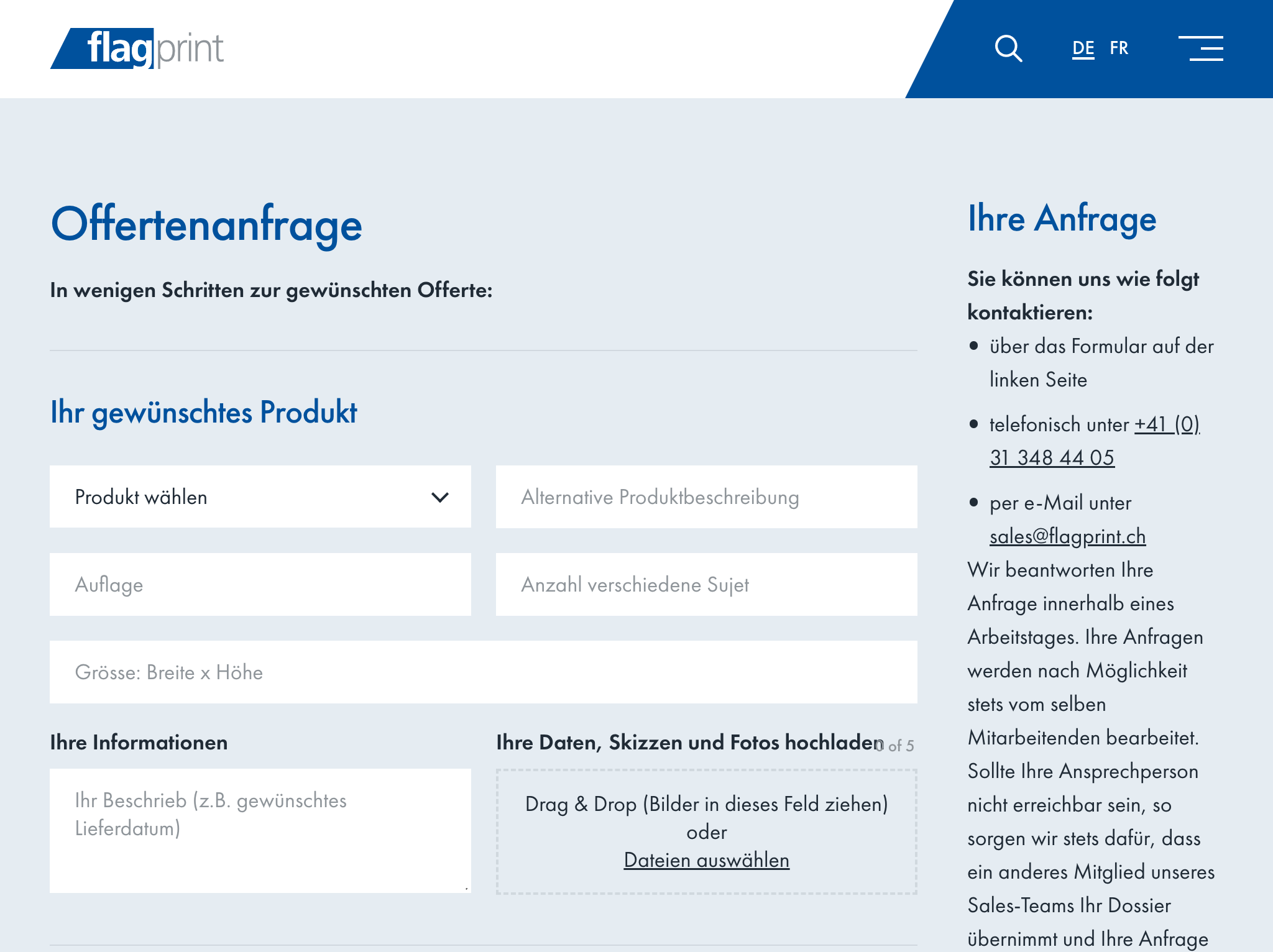
Task: Click the flagprint logo
Action: point(137,48)
